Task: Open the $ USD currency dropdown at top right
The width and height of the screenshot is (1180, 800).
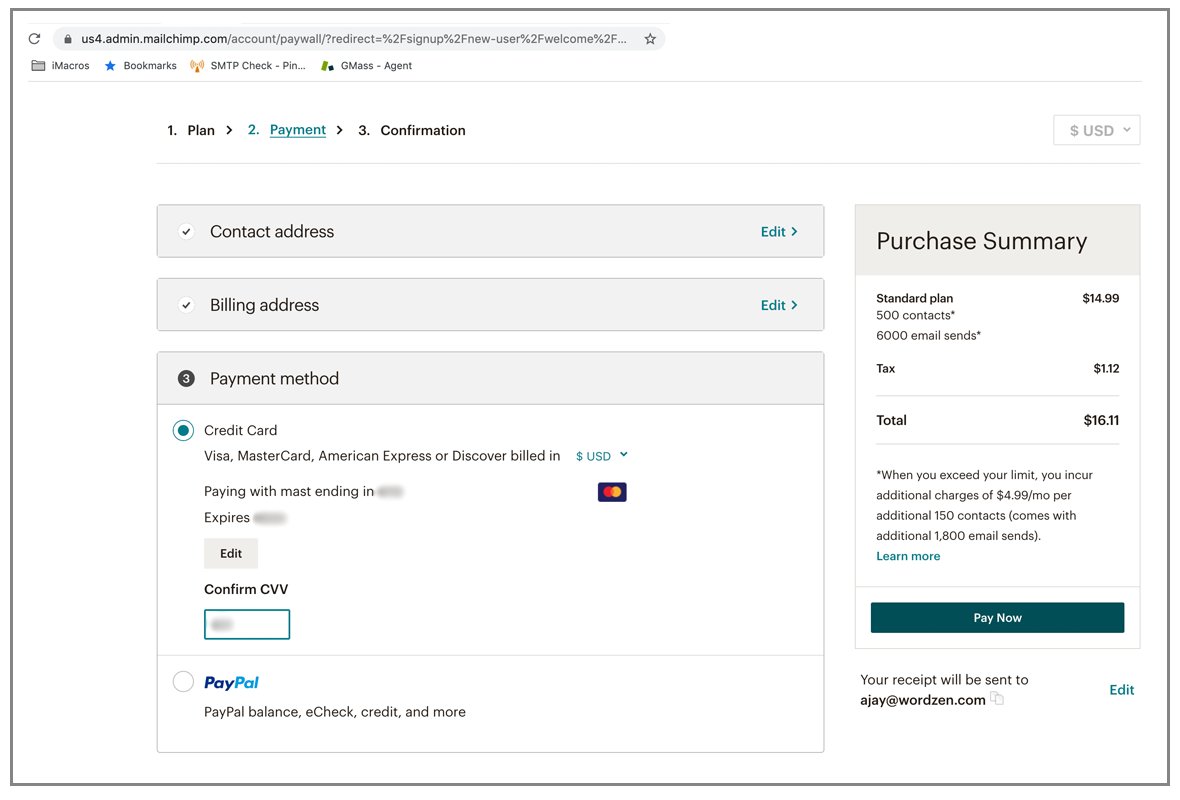Action: (x=1096, y=130)
